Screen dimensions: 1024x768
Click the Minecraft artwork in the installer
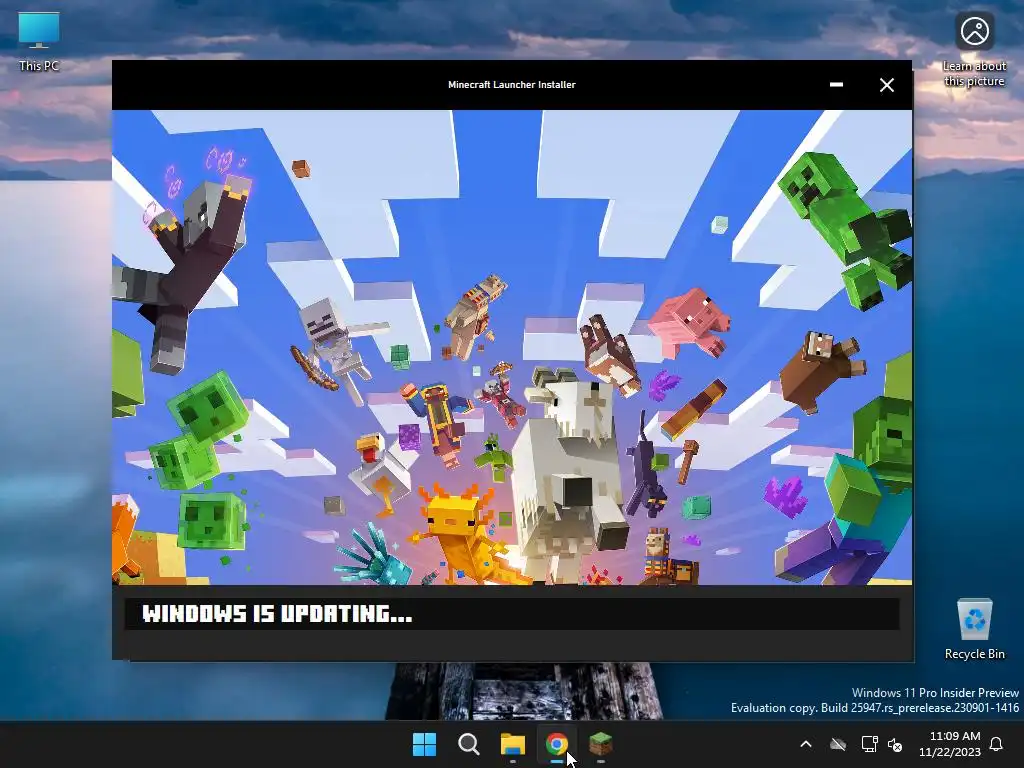pyautogui.click(x=512, y=347)
